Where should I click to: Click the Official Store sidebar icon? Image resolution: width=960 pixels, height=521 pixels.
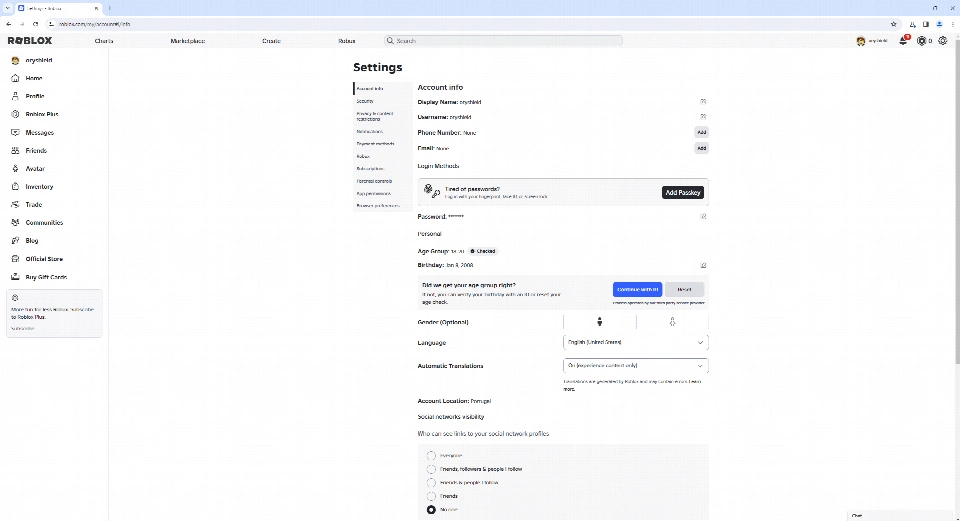tap(15, 258)
